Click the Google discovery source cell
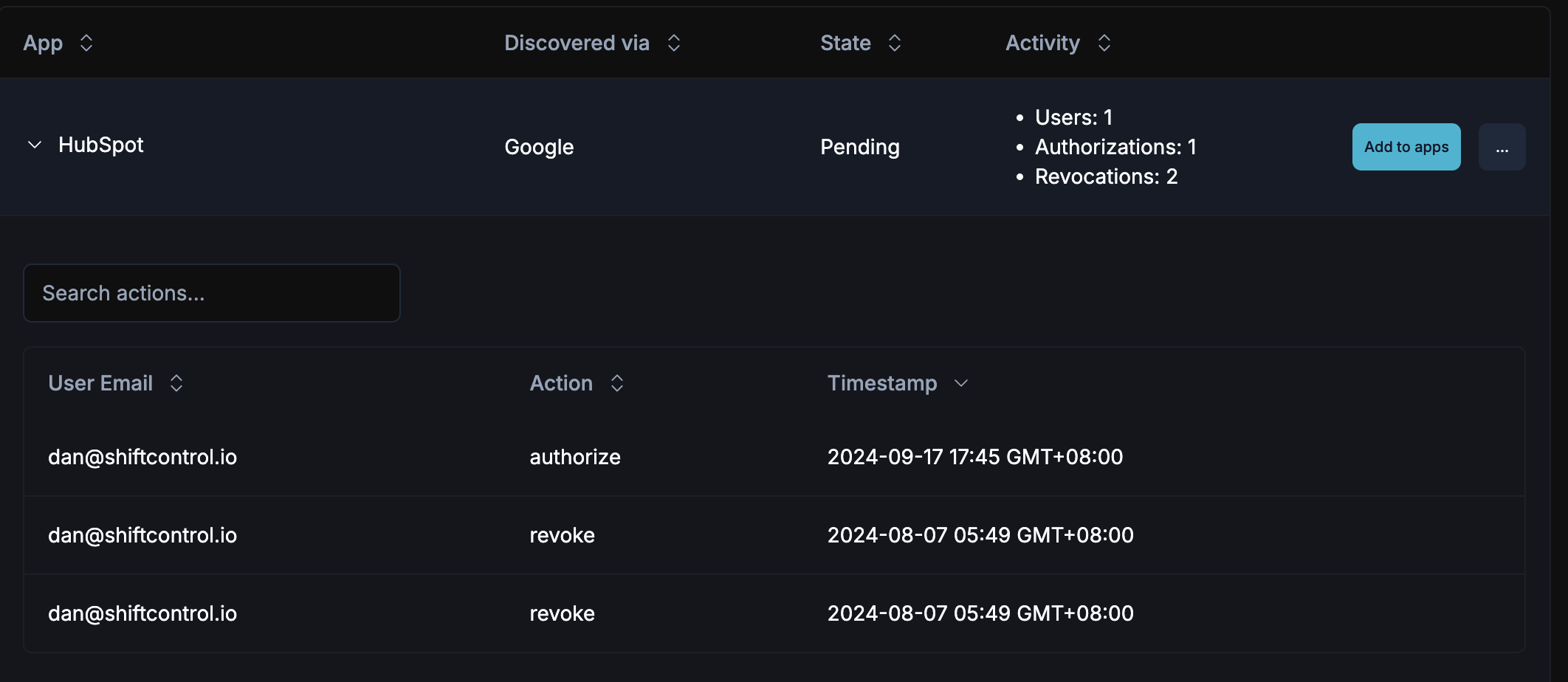The image size is (1568, 682). 539,147
